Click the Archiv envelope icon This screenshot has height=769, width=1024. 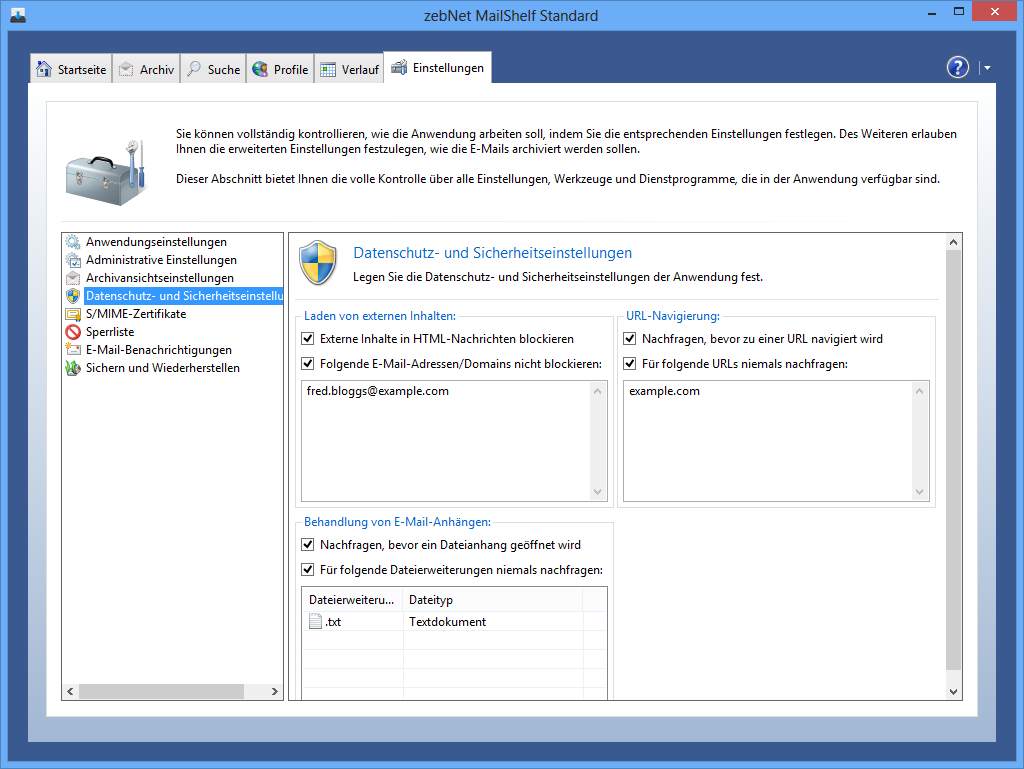126,69
